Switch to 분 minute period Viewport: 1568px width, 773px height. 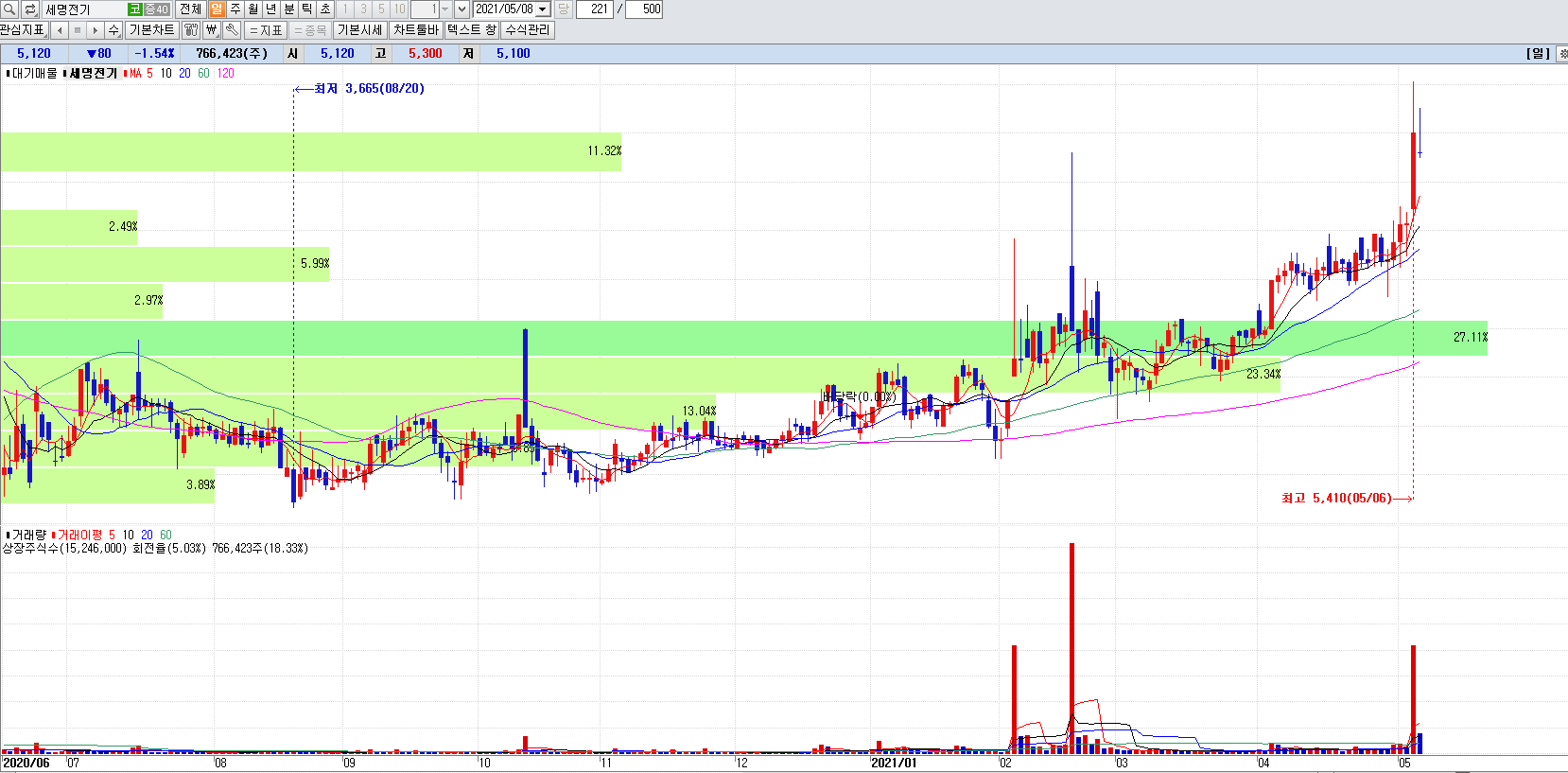coord(289,9)
